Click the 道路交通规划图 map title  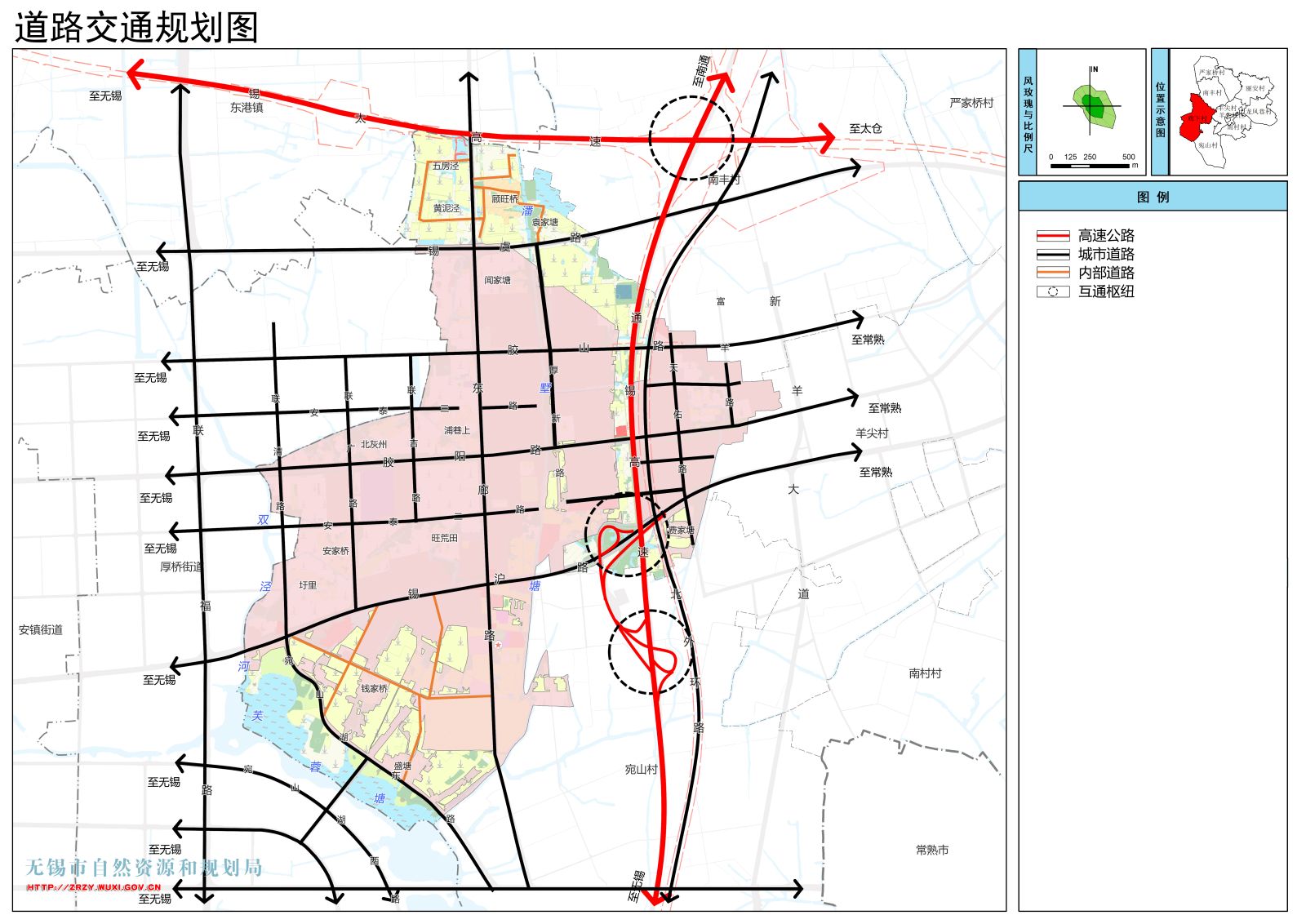[136, 28]
